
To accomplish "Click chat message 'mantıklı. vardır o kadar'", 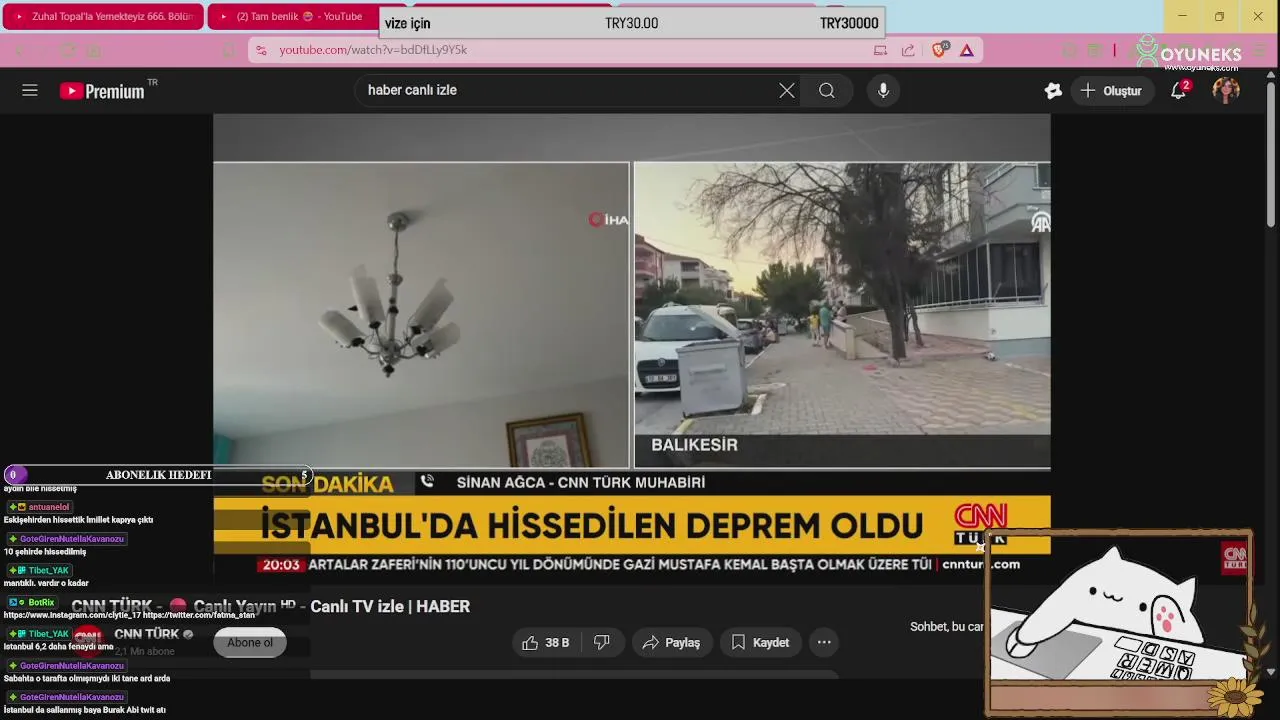I will click(x=46, y=583).
